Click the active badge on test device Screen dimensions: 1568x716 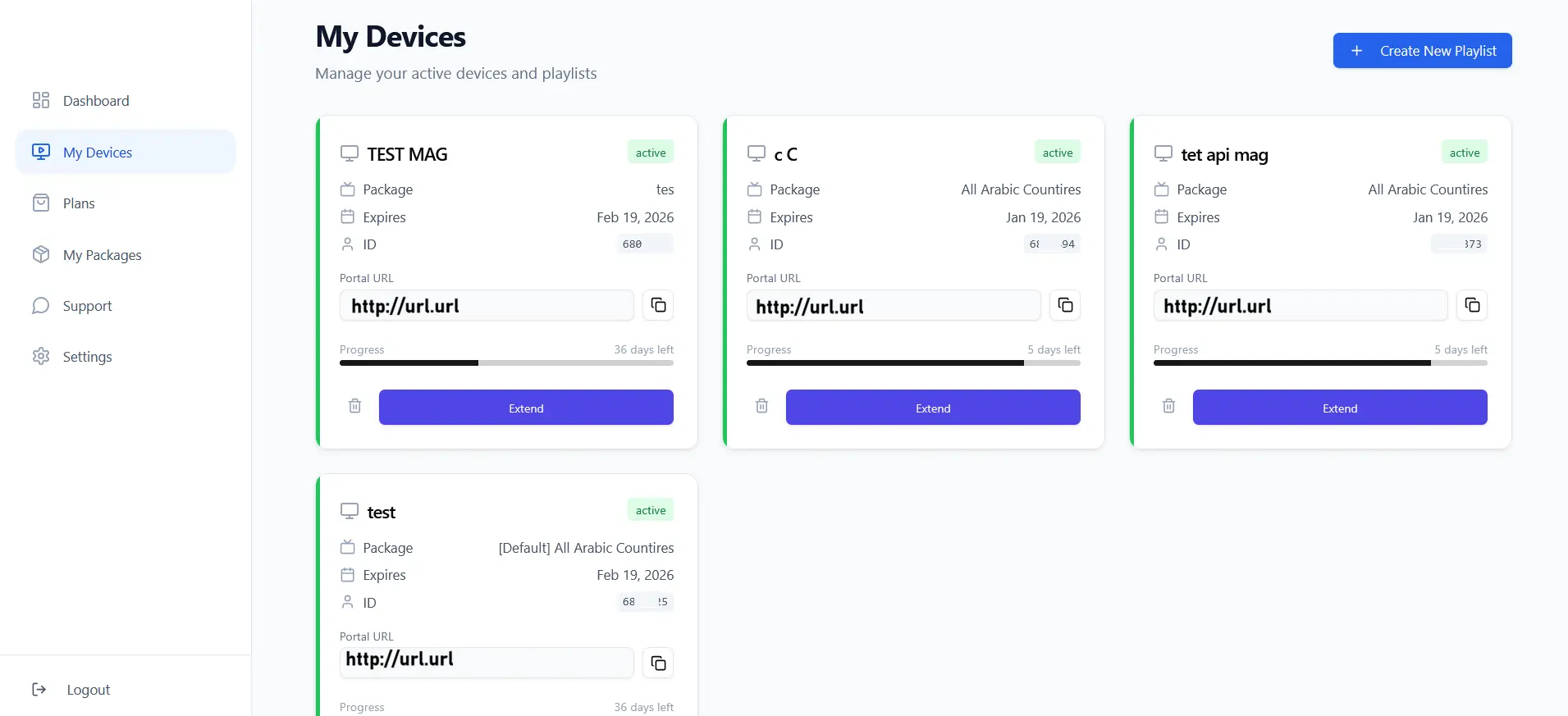(x=651, y=510)
